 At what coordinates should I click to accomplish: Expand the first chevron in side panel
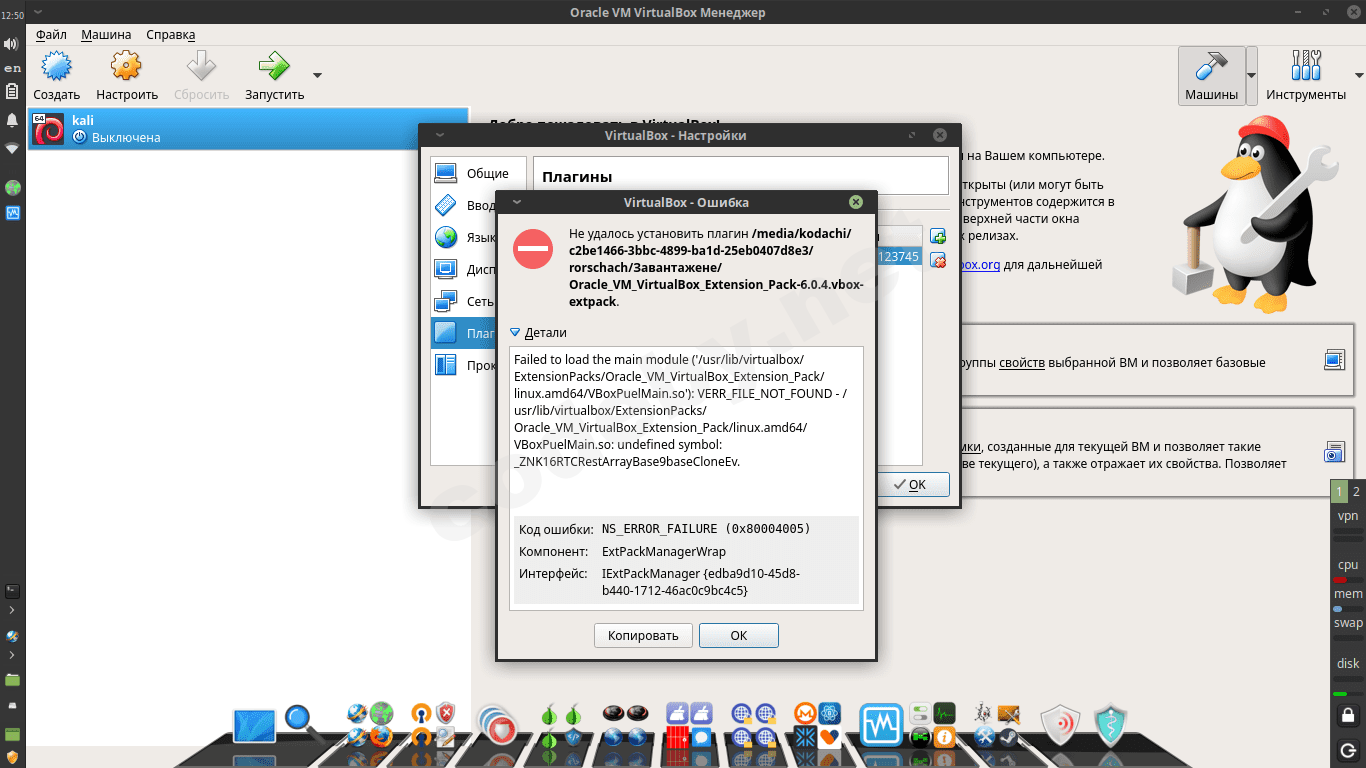12,609
